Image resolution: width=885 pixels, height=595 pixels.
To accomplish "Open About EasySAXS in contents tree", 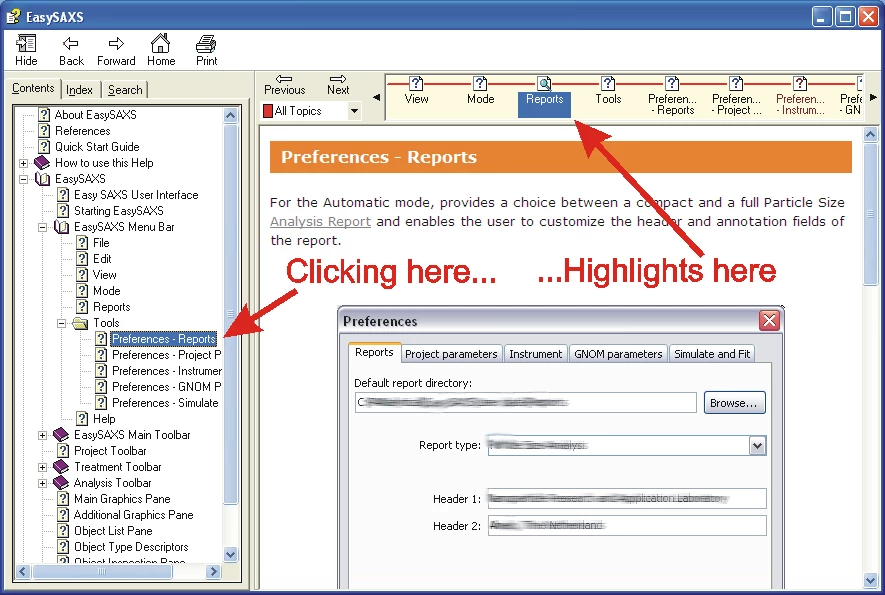I will pos(95,115).
